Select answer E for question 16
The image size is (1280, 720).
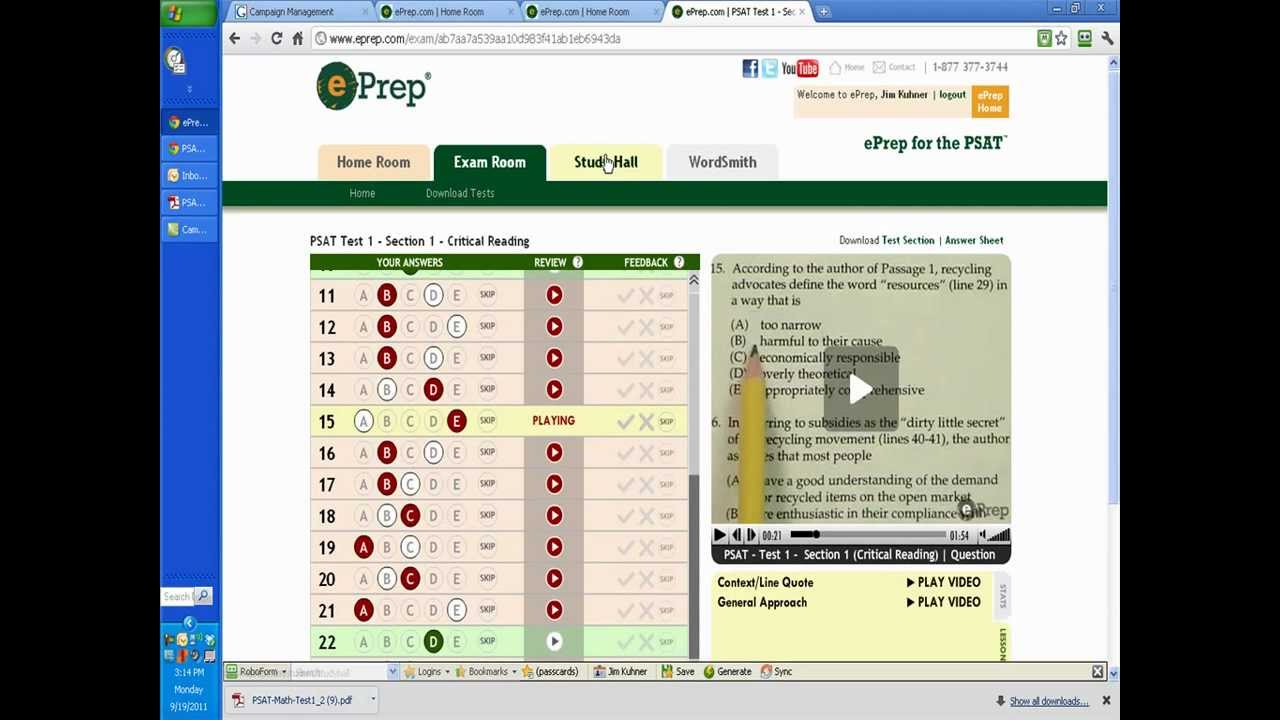(x=456, y=452)
